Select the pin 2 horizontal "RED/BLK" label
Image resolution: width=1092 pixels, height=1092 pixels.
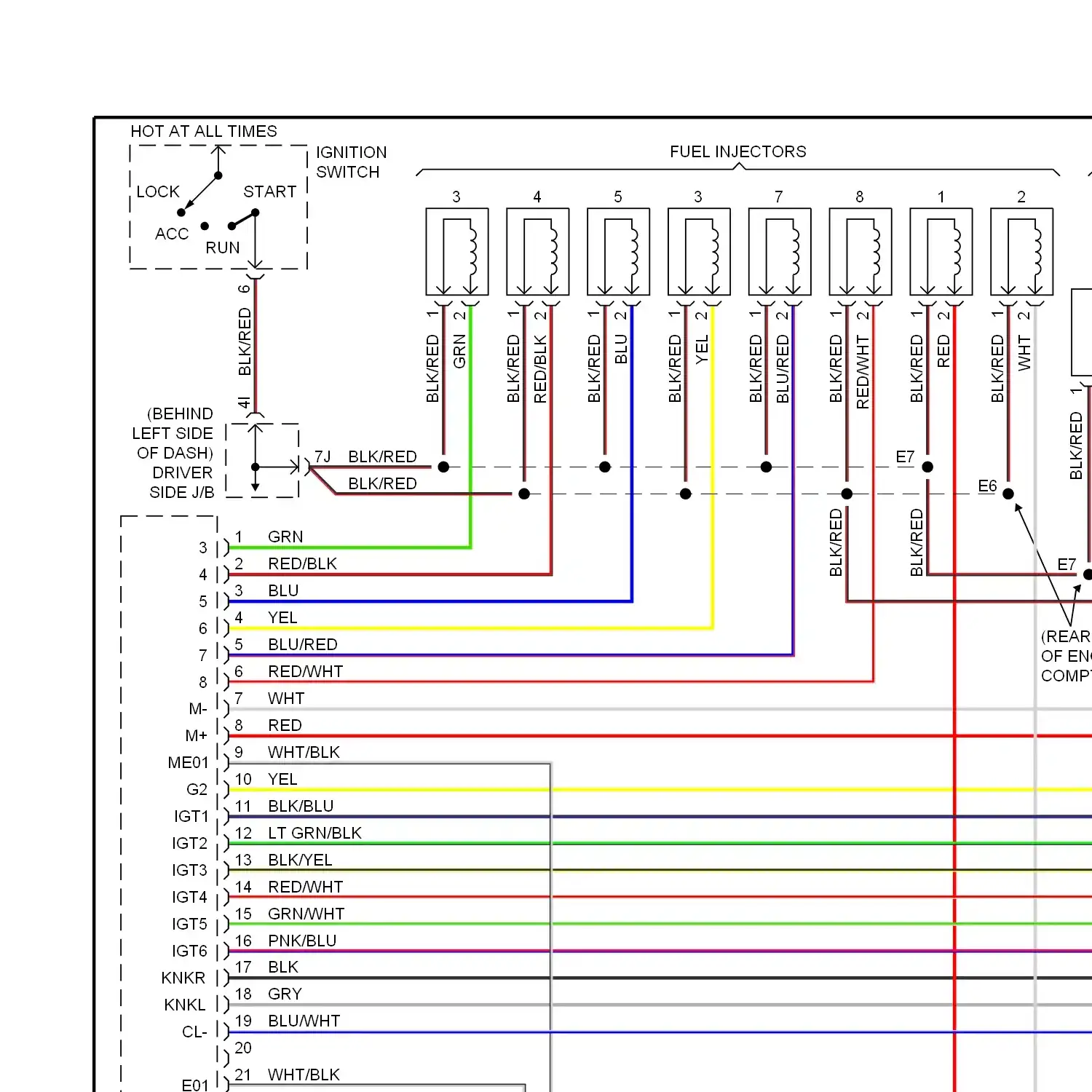coord(303,563)
